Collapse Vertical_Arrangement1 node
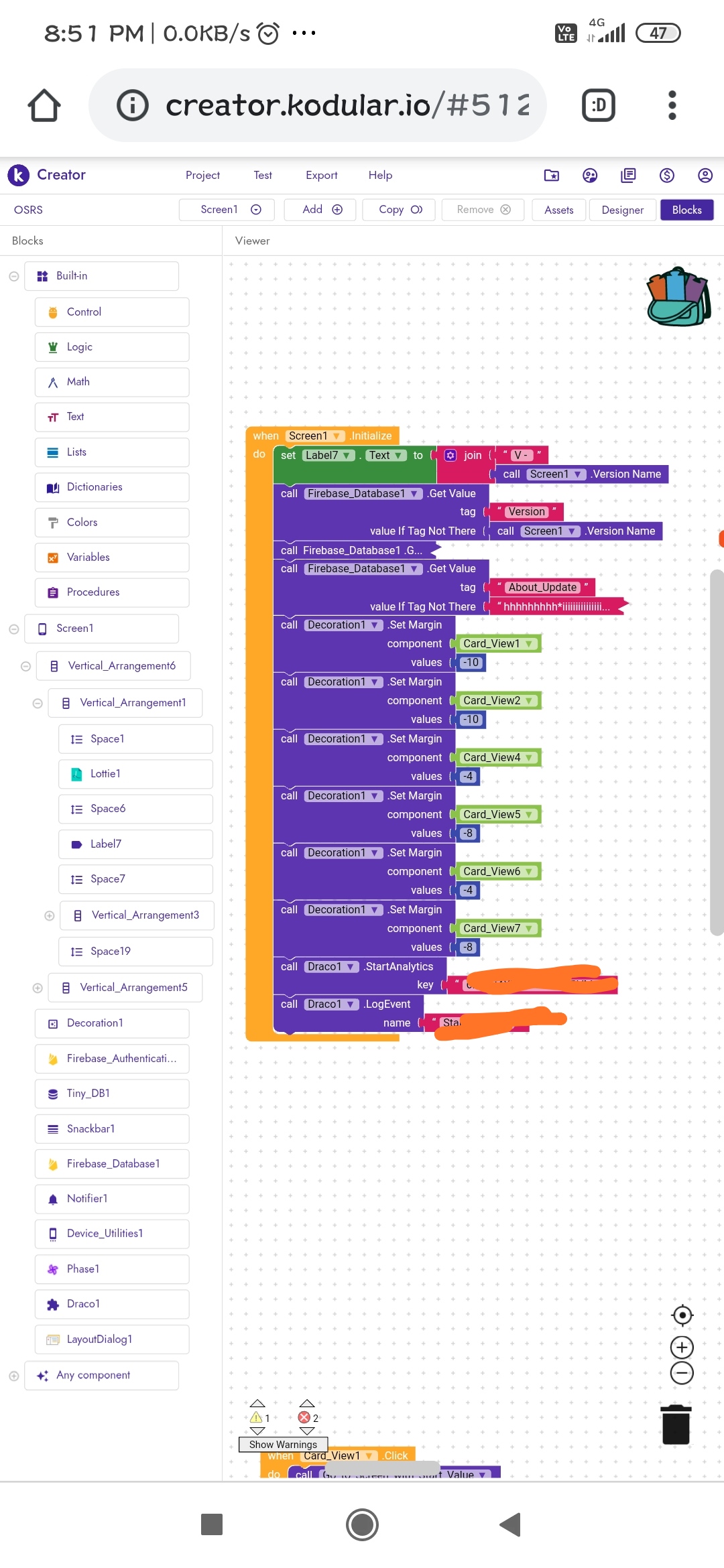The image size is (724, 1568). [38, 703]
